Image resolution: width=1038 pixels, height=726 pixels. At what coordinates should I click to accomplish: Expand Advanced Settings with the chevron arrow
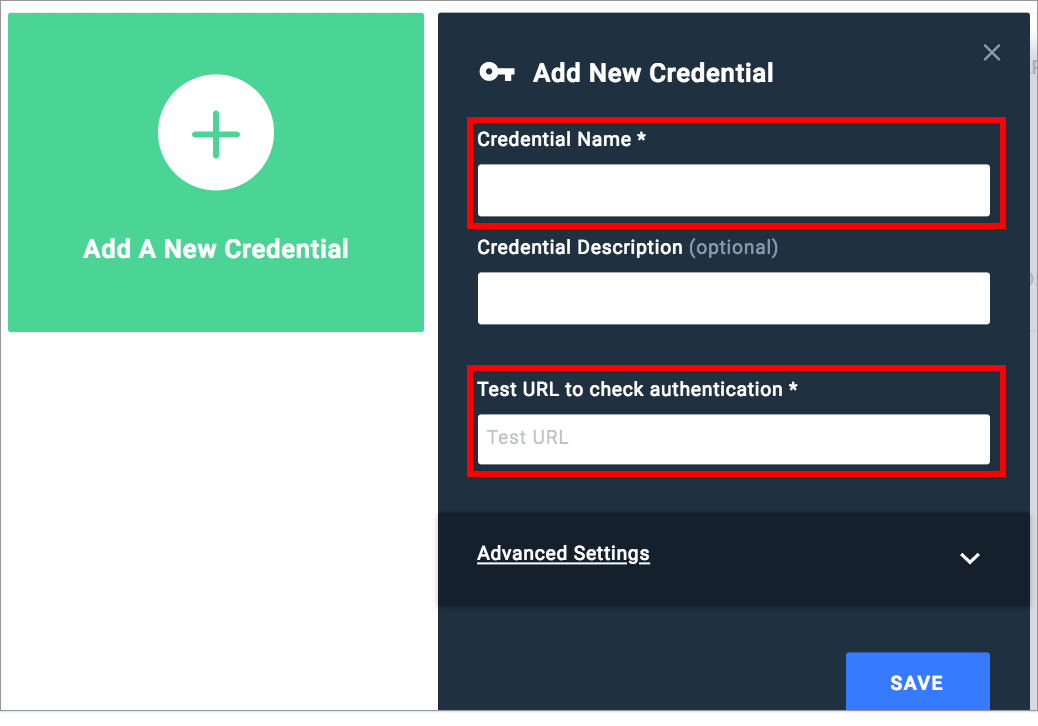tap(969, 558)
